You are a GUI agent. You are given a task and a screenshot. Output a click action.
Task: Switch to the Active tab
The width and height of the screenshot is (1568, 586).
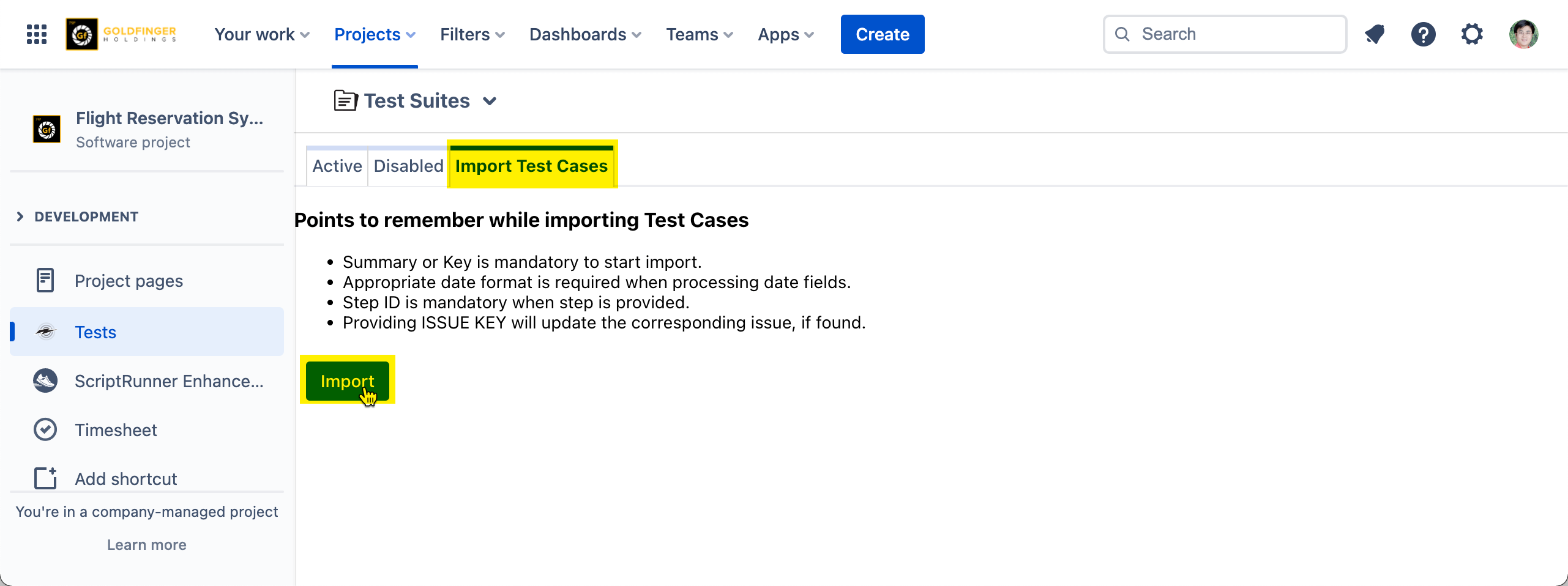tap(337, 166)
